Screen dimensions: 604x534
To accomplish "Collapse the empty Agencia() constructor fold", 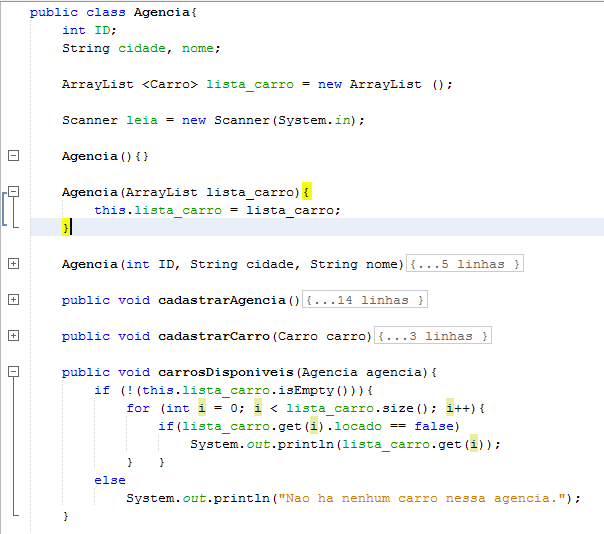I will (x=13, y=156).
